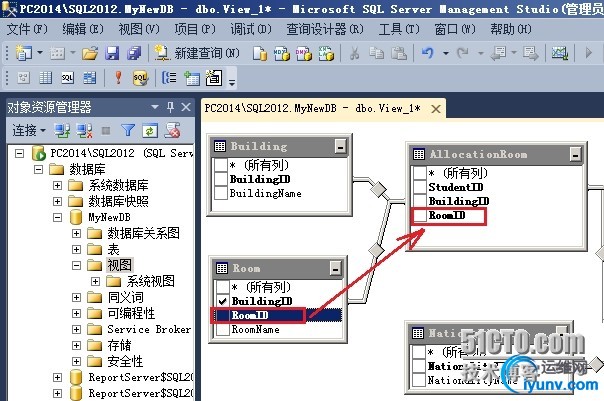Open the 视图(V) menu
This screenshot has width=604, height=401.
(x=139, y=29)
